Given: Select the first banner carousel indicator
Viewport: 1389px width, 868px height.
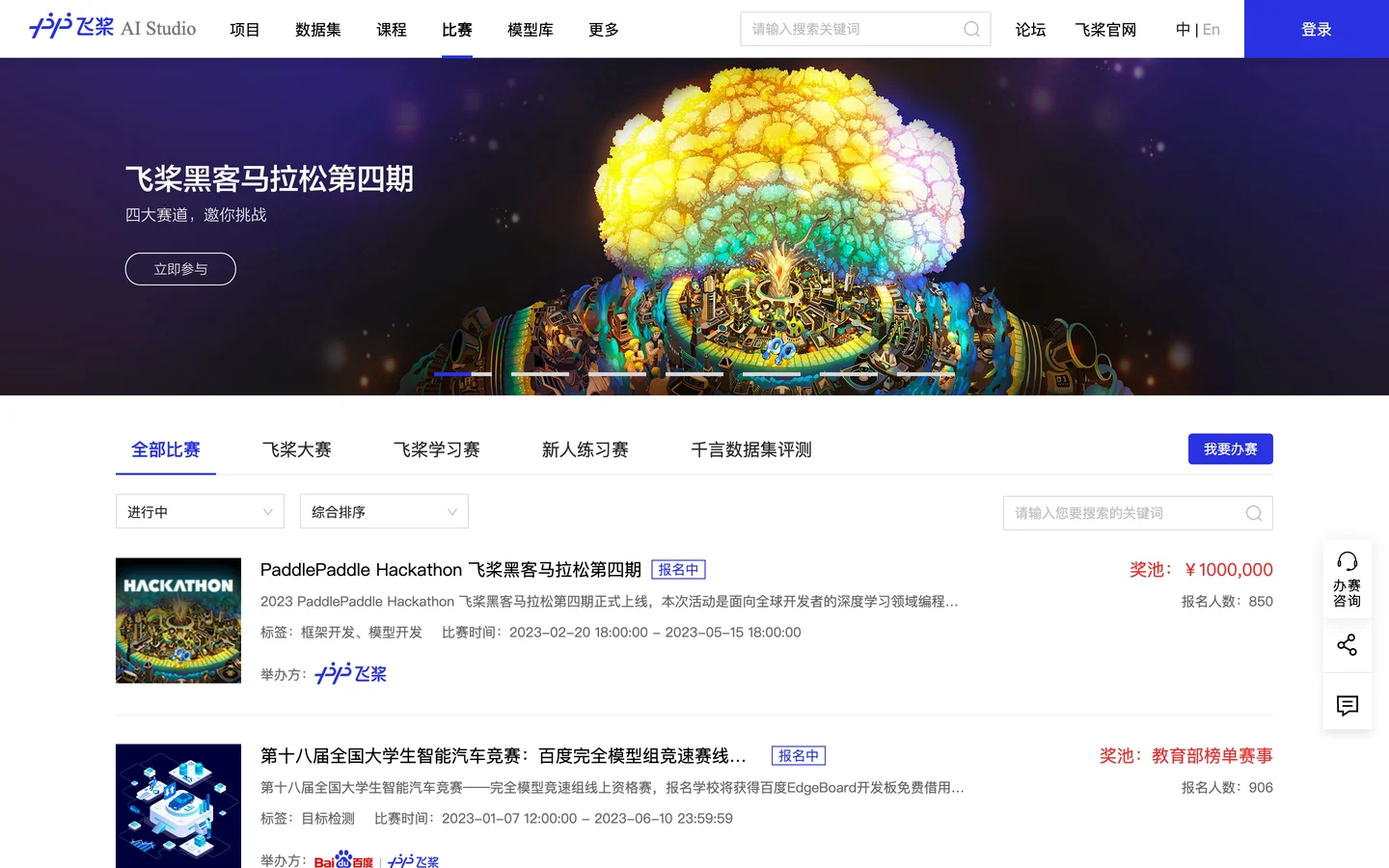Looking at the screenshot, I should click(463, 373).
